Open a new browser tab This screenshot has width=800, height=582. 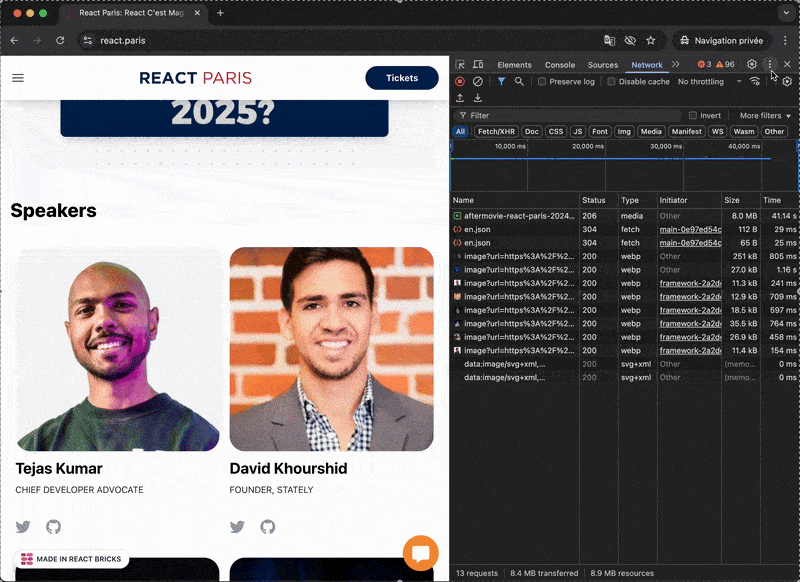220,13
